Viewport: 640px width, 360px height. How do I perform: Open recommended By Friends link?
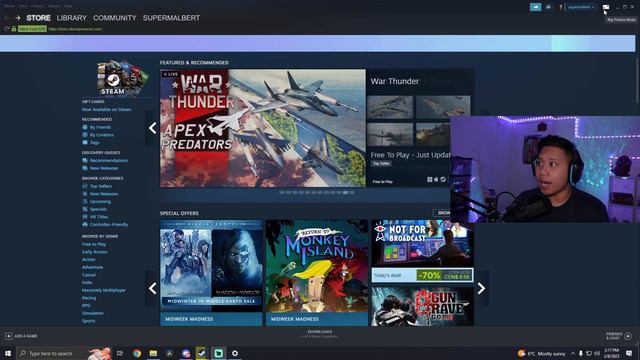(100, 127)
